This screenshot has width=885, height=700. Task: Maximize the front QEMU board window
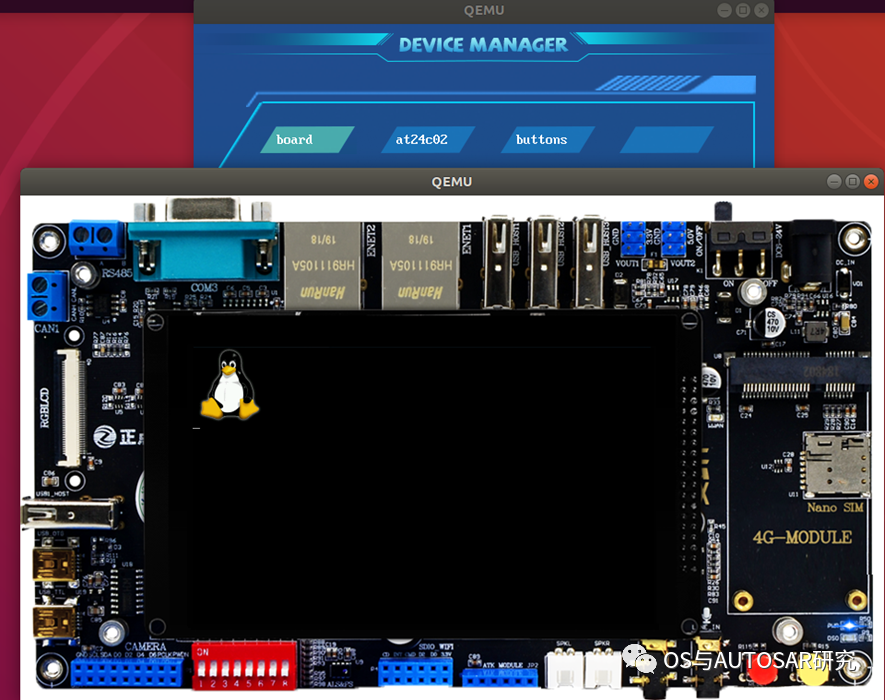pyautogui.click(x=853, y=181)
